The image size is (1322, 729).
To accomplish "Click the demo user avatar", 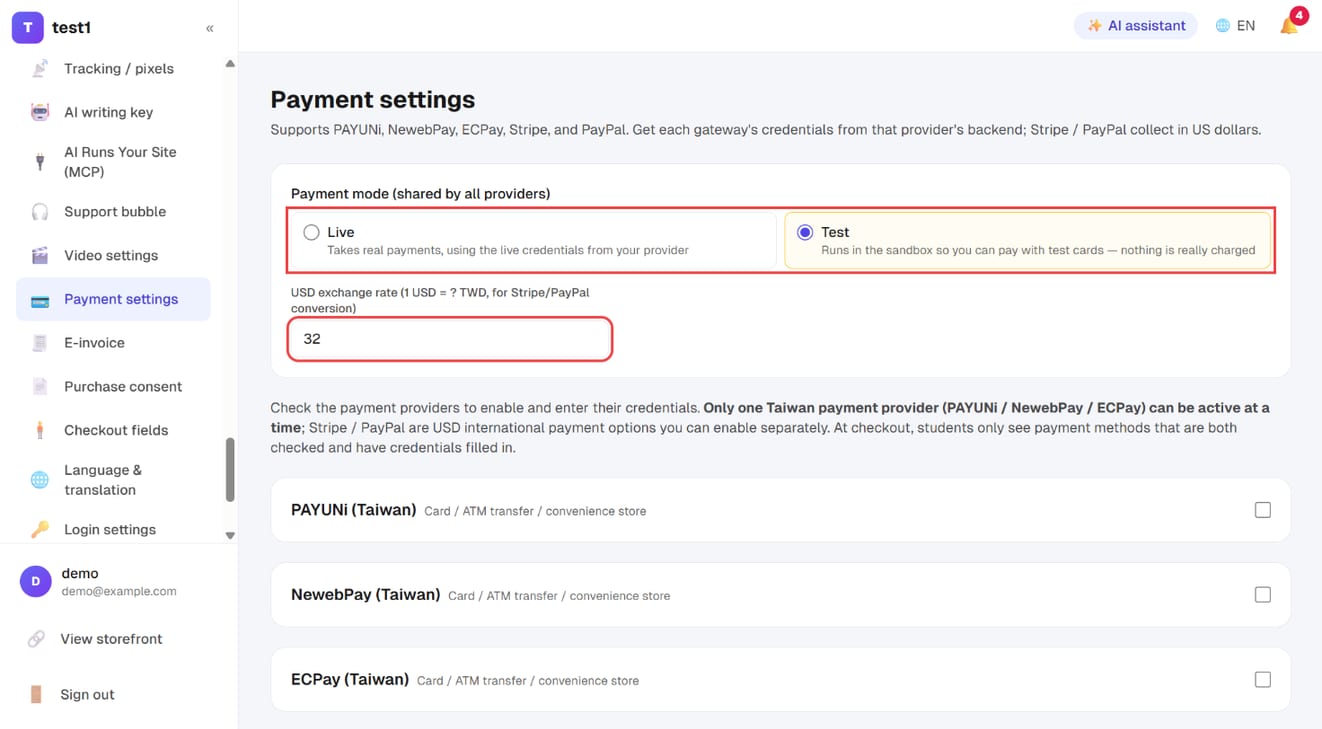I will pyautogui.click(x=36, y=581).
